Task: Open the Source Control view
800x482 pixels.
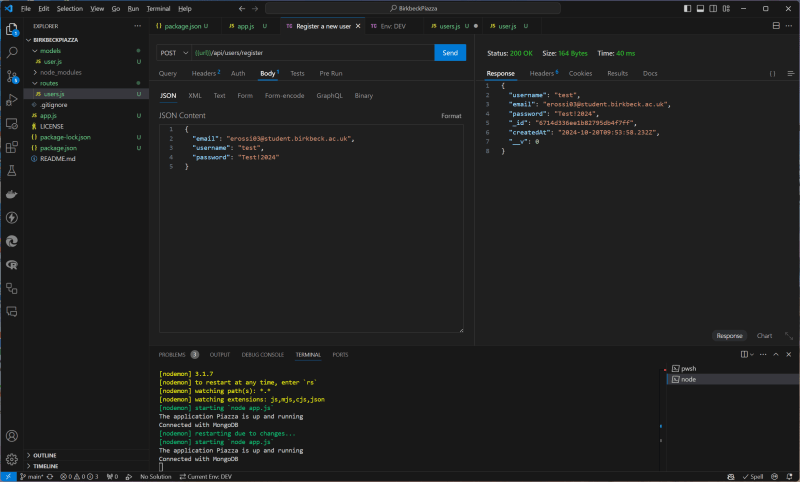Action: point(11,77)
